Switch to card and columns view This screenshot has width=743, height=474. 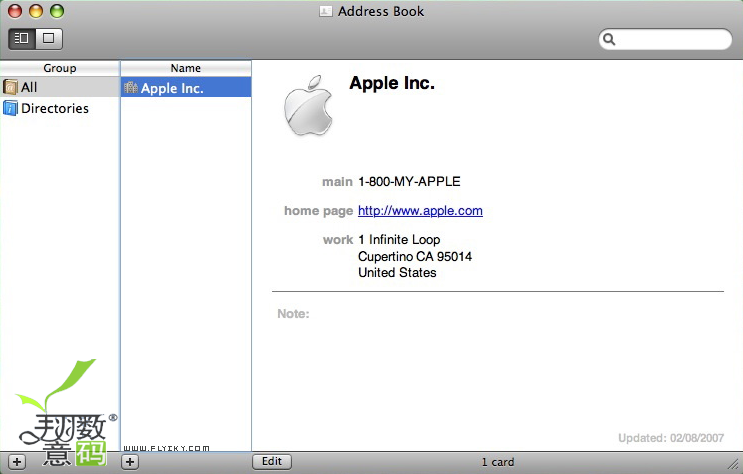(21, 38)
